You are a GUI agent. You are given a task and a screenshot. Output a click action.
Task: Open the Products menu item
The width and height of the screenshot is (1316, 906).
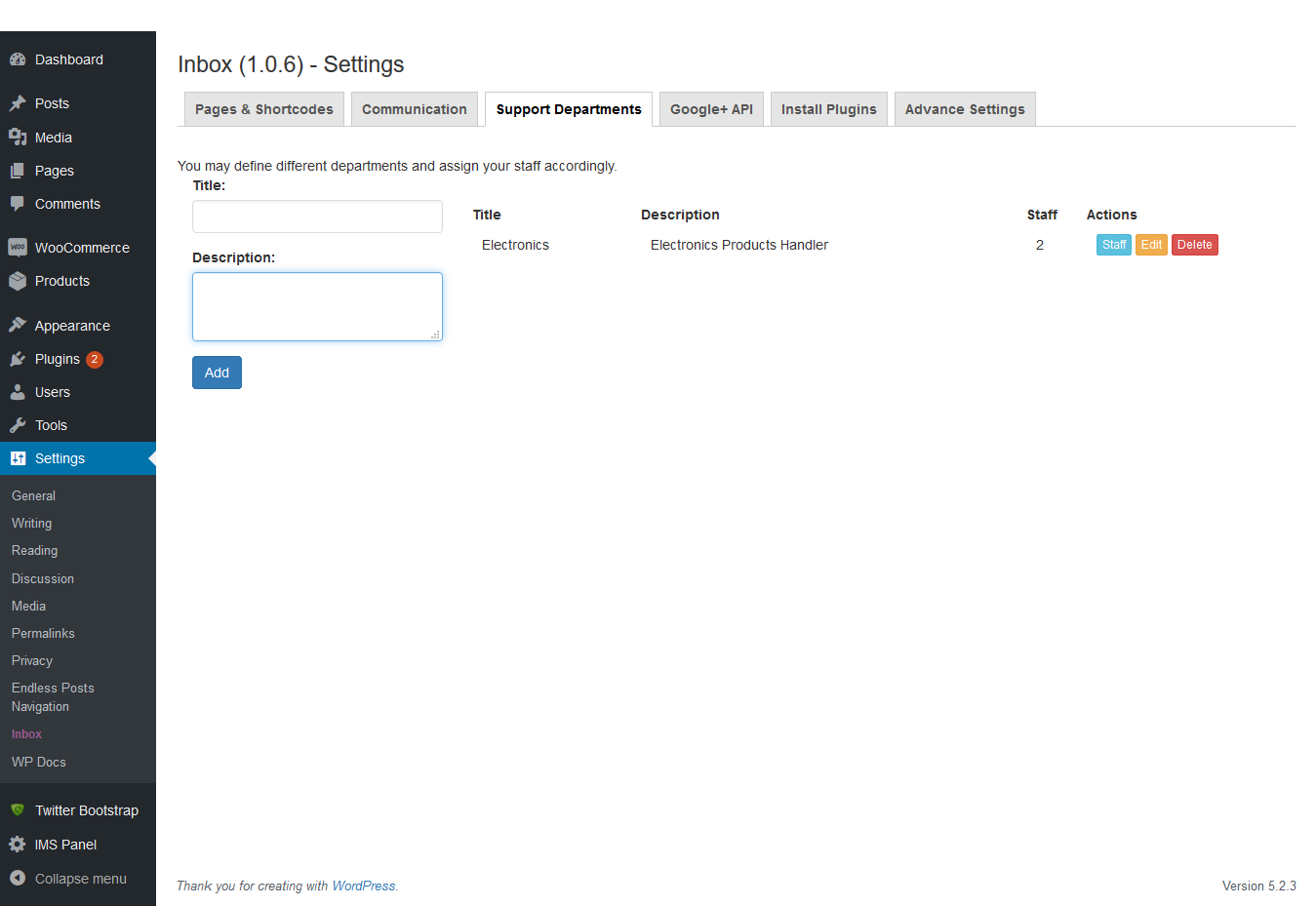pos(78,281)
